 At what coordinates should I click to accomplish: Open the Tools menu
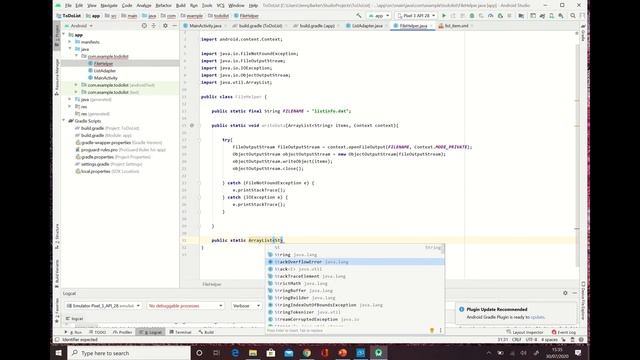[x=207, y=5]
